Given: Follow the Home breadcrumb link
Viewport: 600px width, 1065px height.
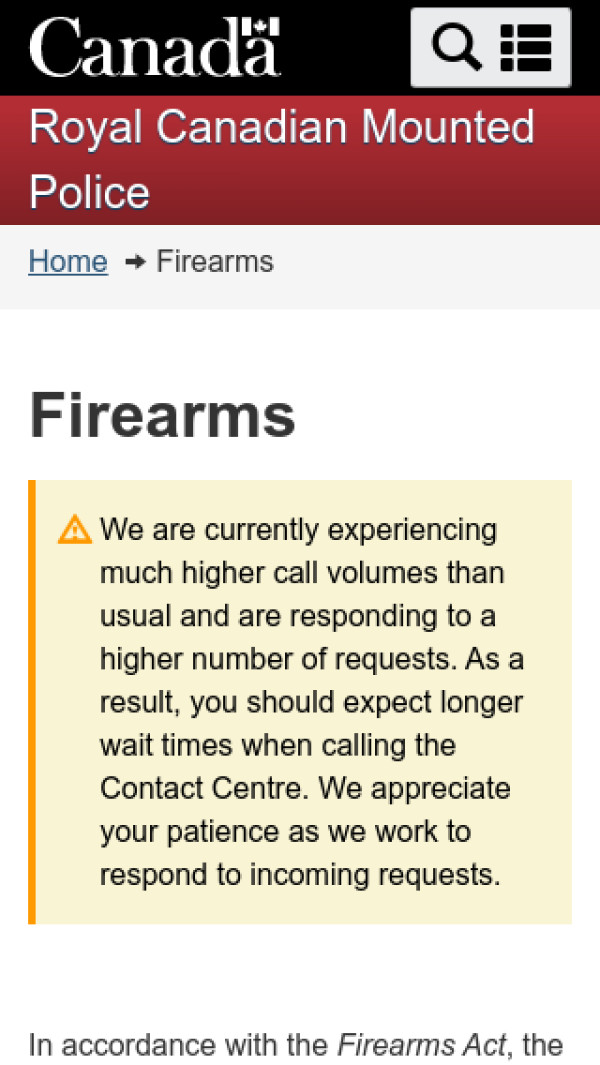Looking at the screenshot, I should click(x=68, y=261).
